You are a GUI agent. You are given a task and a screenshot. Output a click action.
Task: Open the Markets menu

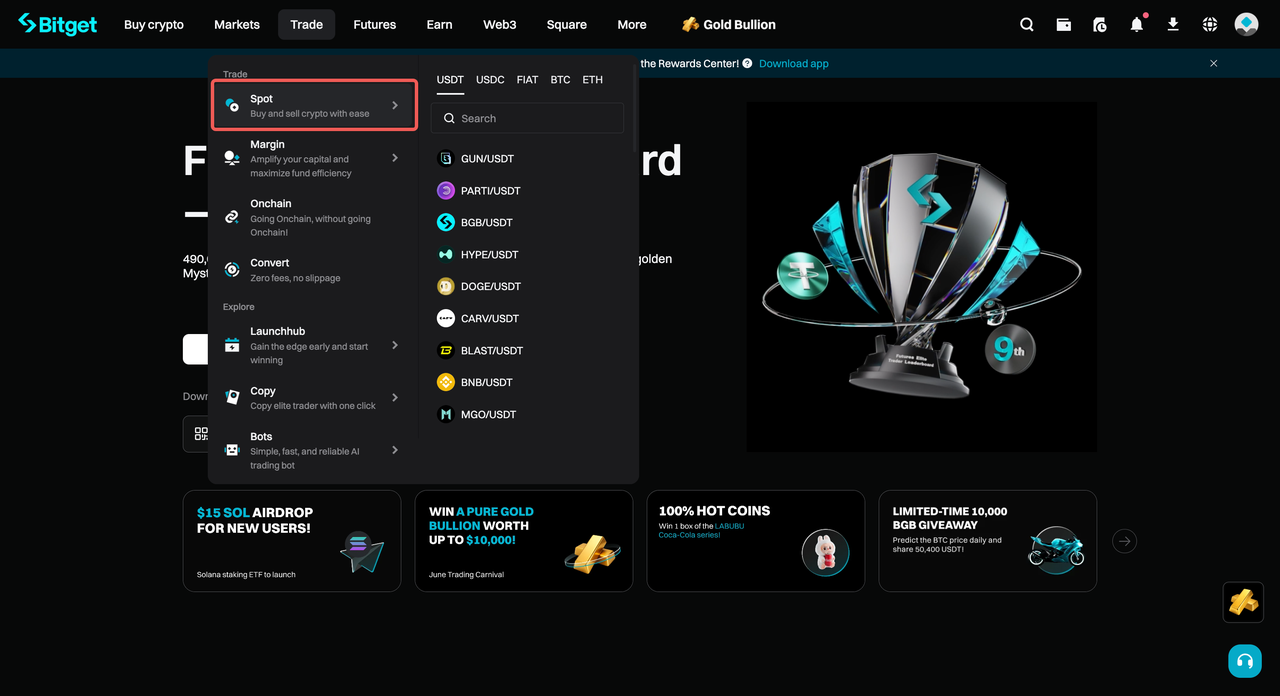coord(237,24)
